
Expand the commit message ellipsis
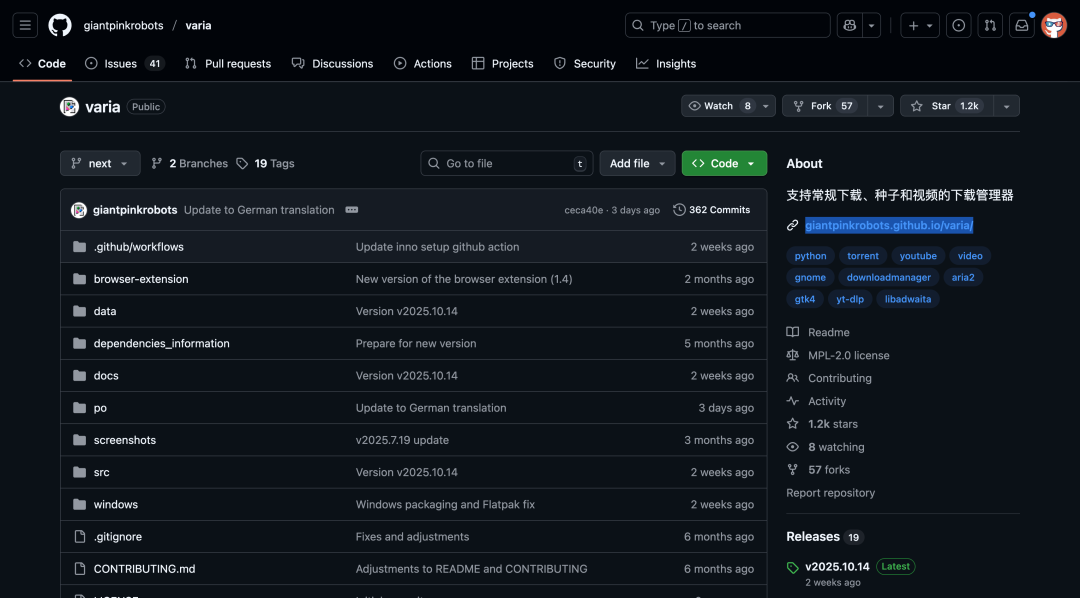[351, 210]
